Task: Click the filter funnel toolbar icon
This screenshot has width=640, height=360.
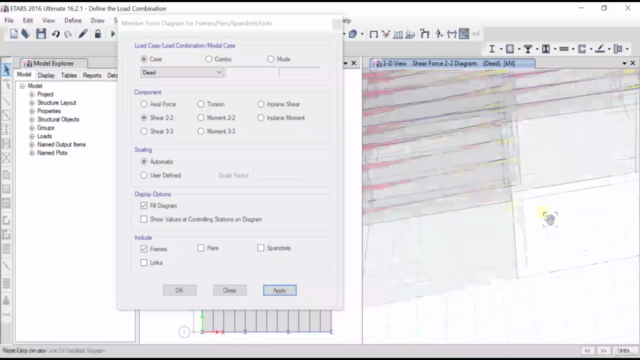Action: (528, 49)
